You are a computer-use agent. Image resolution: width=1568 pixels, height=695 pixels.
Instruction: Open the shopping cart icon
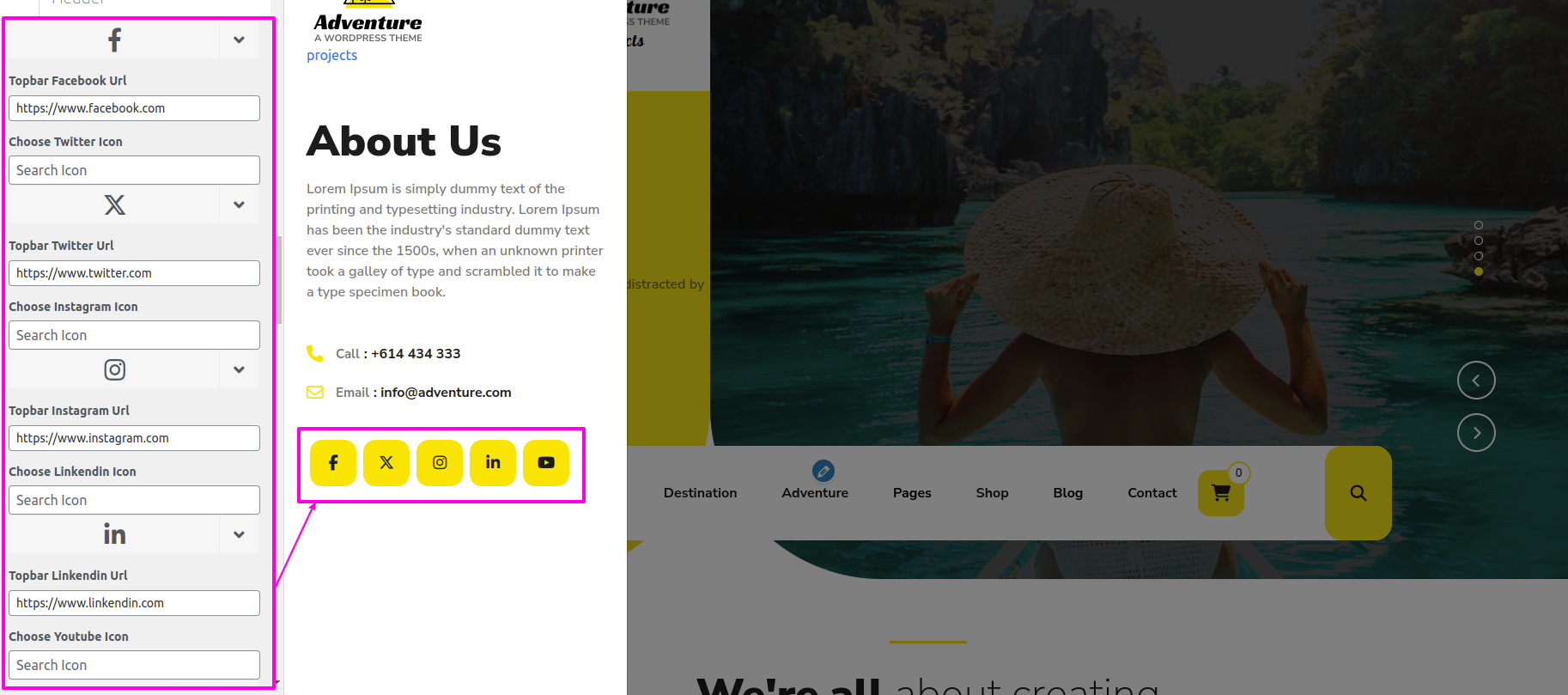(x=1221, y=493)
